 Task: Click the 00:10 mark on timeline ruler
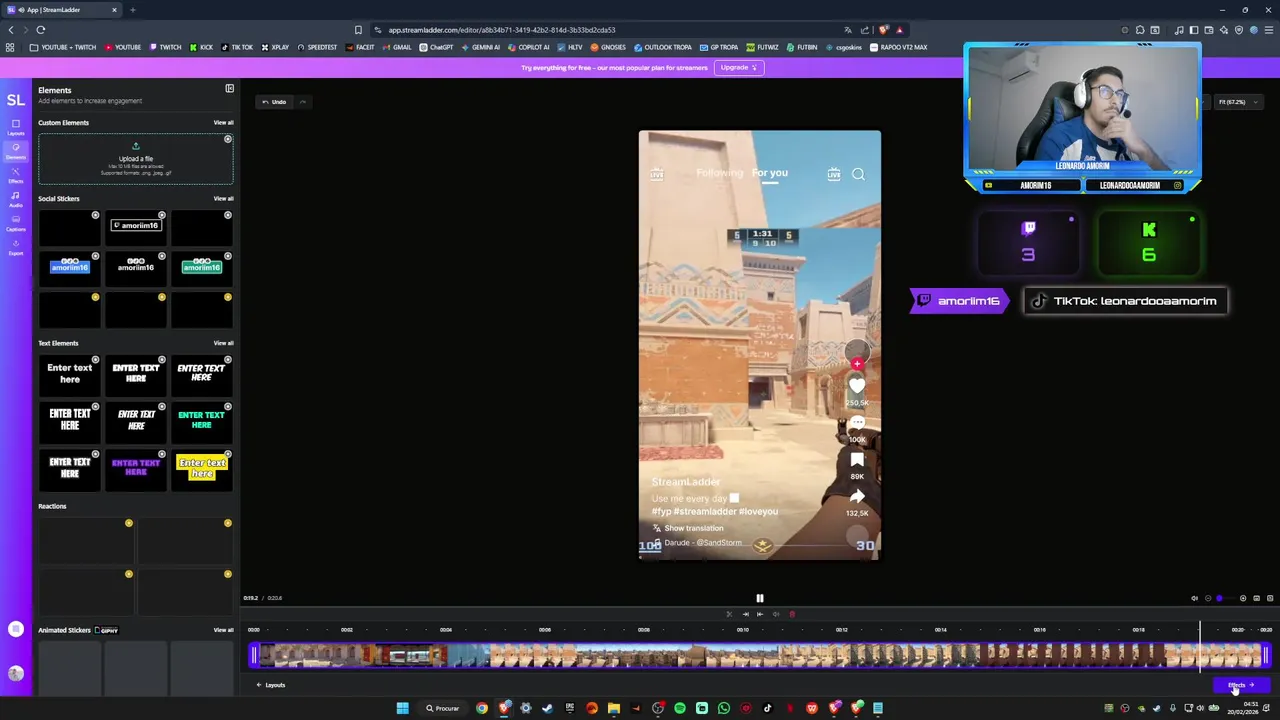(x=743, y=630)
